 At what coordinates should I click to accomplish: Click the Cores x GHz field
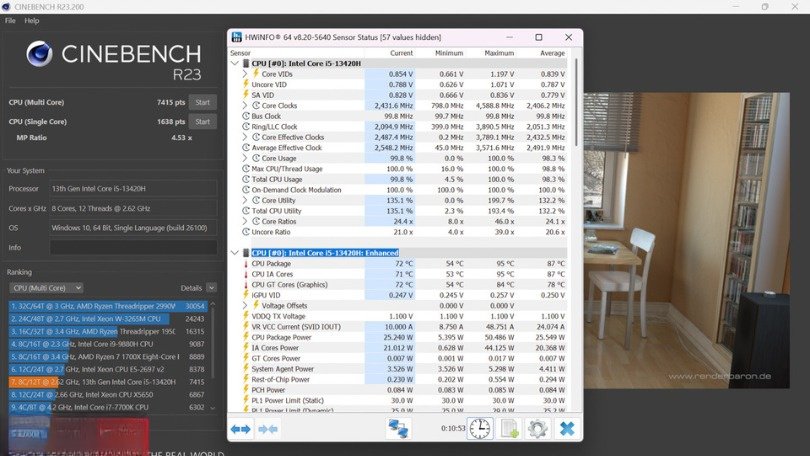(133, 208)
